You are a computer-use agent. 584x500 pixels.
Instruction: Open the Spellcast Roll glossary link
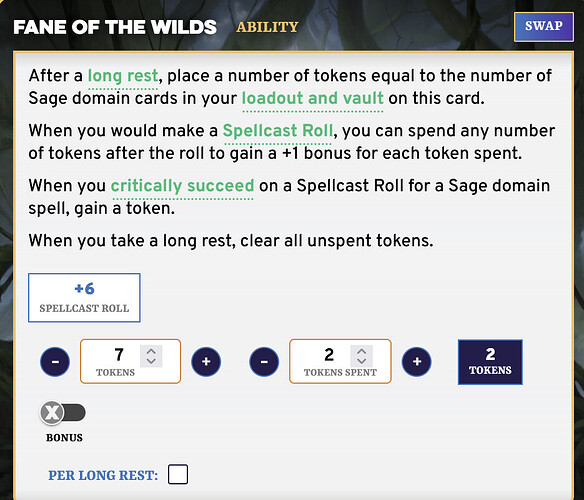pyautogui.click(x=277, y=131)
